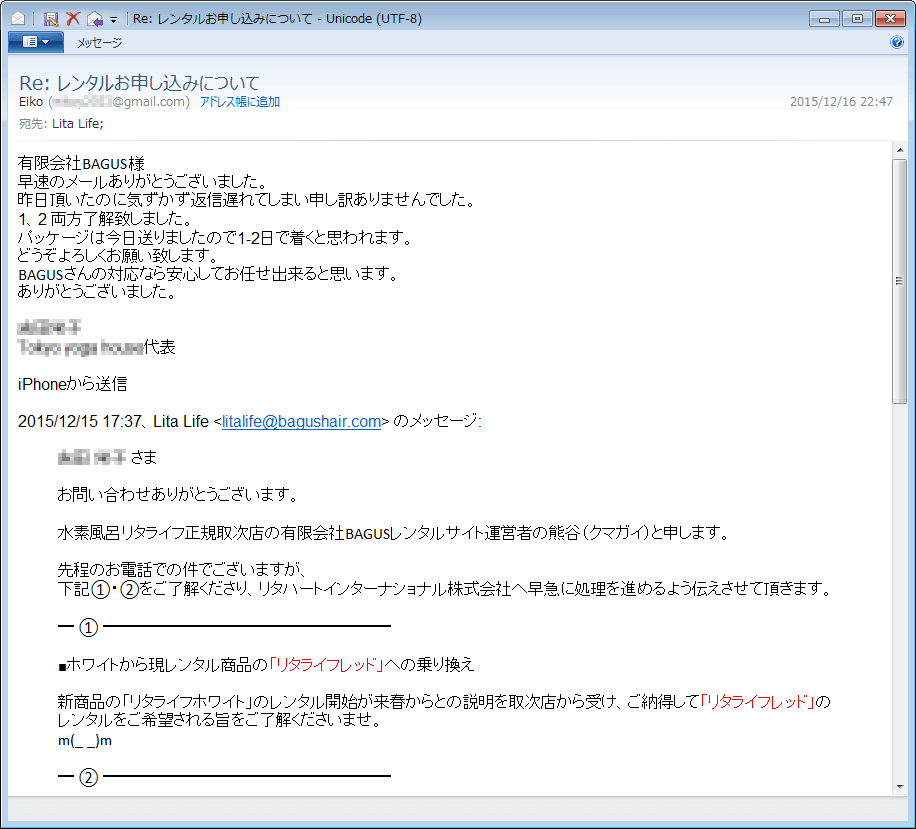Click the envelope icon in the title bar

[18, 19]
